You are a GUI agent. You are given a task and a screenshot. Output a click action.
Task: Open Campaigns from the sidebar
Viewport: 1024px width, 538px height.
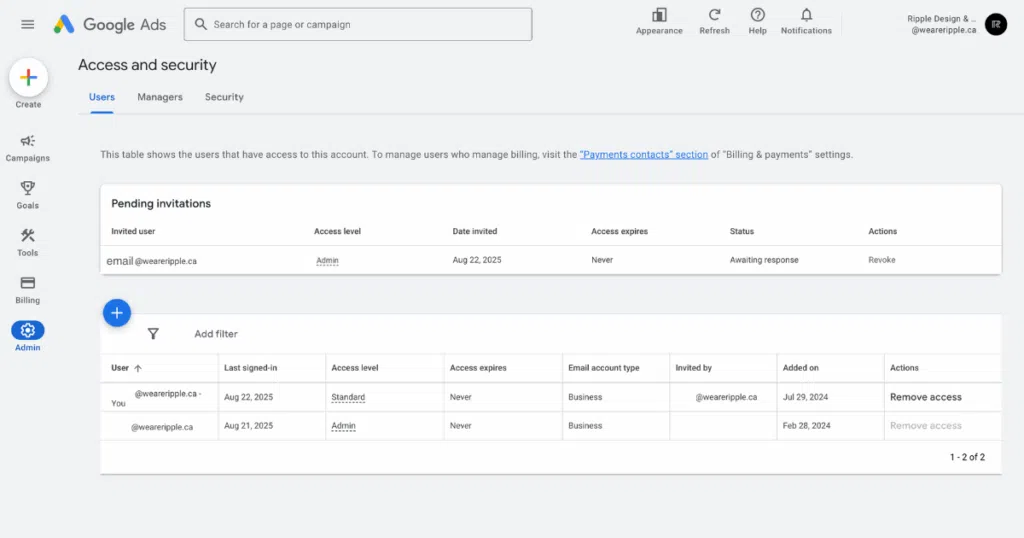pyautogui.click(x=28, y=141)
